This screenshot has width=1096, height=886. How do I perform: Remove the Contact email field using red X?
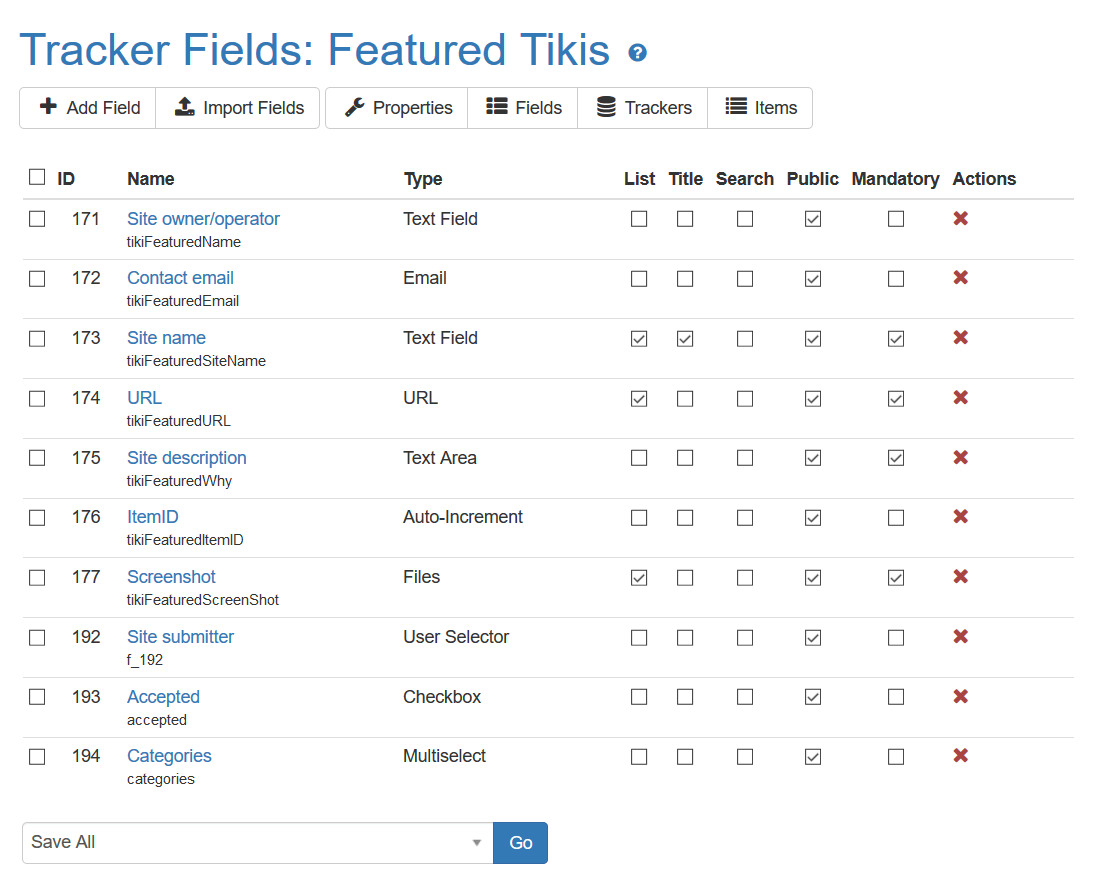pyautogui.click(x=960, y=278)
